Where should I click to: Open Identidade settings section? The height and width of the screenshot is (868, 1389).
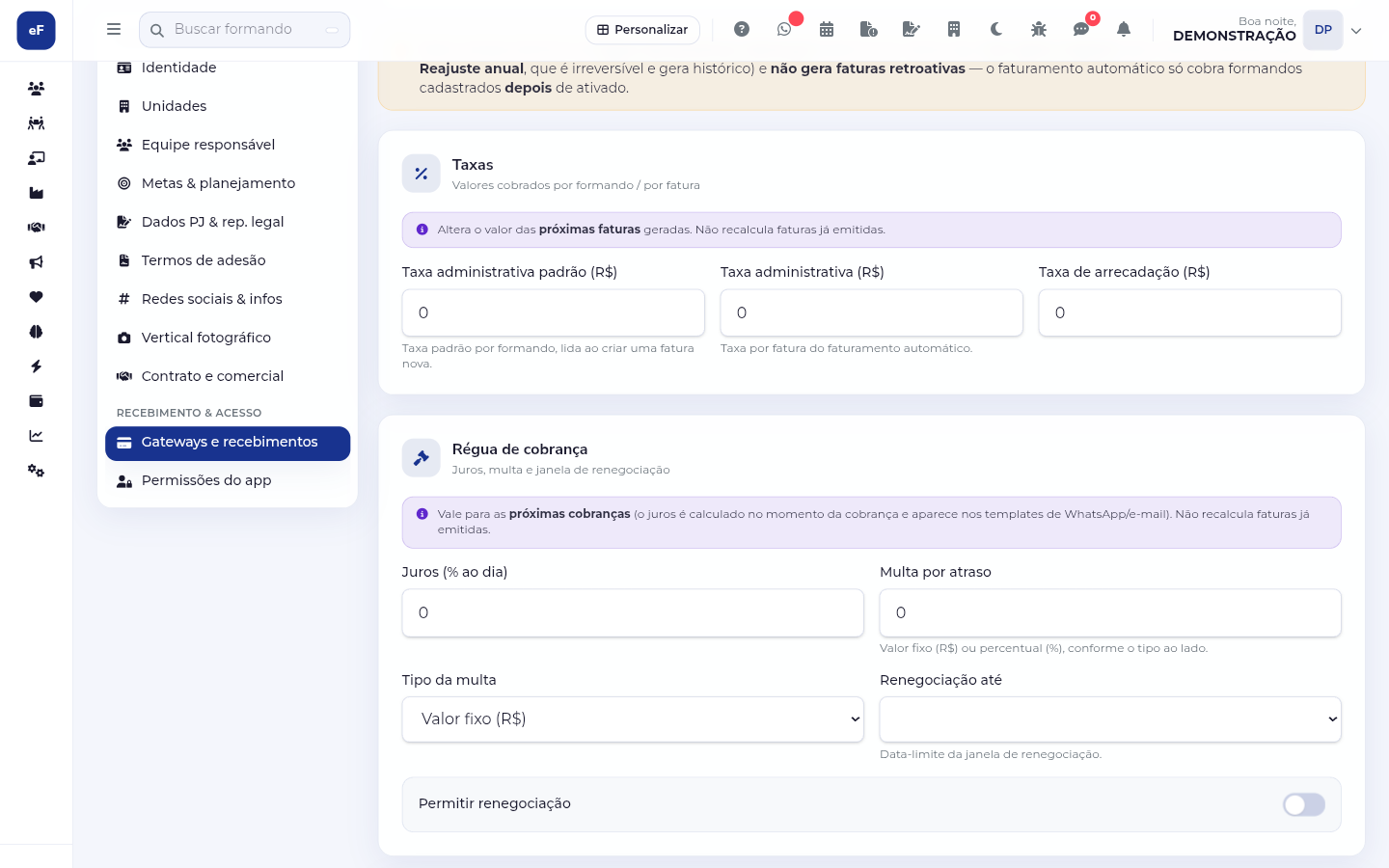(228, 68)
